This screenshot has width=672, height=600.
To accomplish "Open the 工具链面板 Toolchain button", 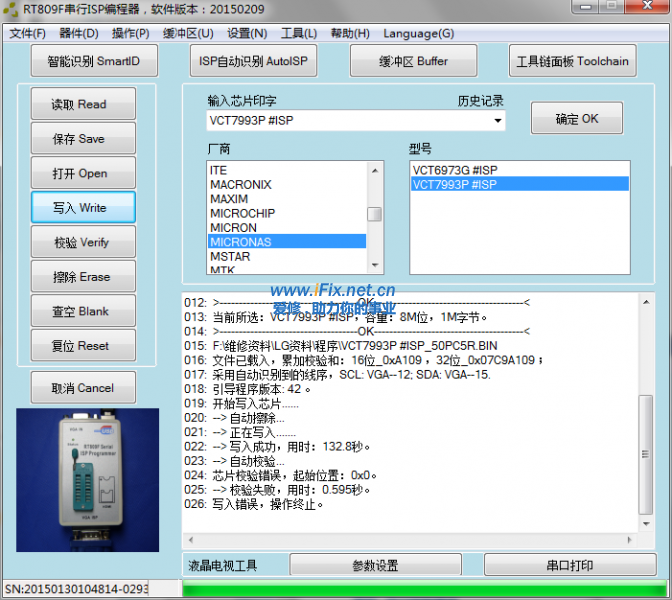I will (573, 61).
